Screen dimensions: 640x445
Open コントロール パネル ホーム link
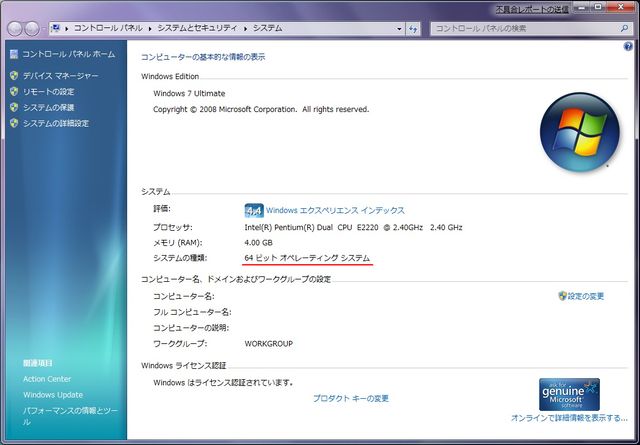pyautogui.click(x=69, y=54)
